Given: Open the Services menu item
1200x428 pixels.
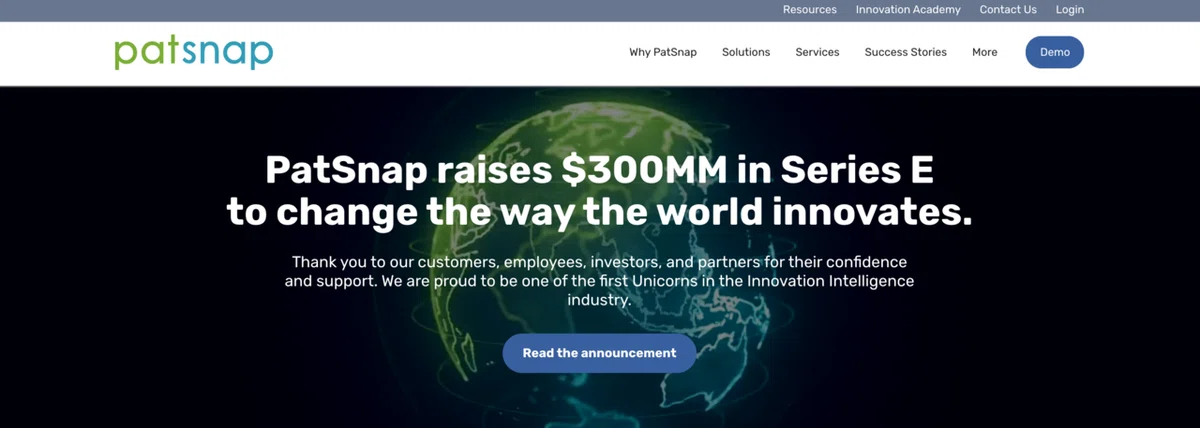Looking at the screenshot, I should 817,52.
